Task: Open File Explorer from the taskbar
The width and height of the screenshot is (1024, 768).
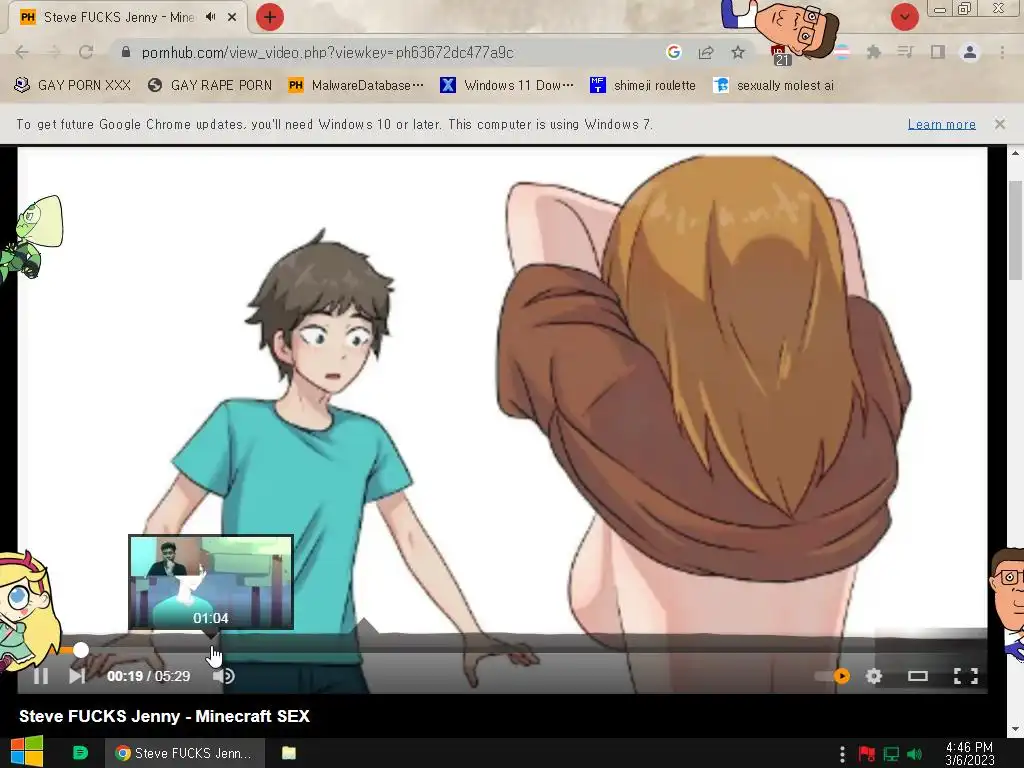Action: coord(289,753)
